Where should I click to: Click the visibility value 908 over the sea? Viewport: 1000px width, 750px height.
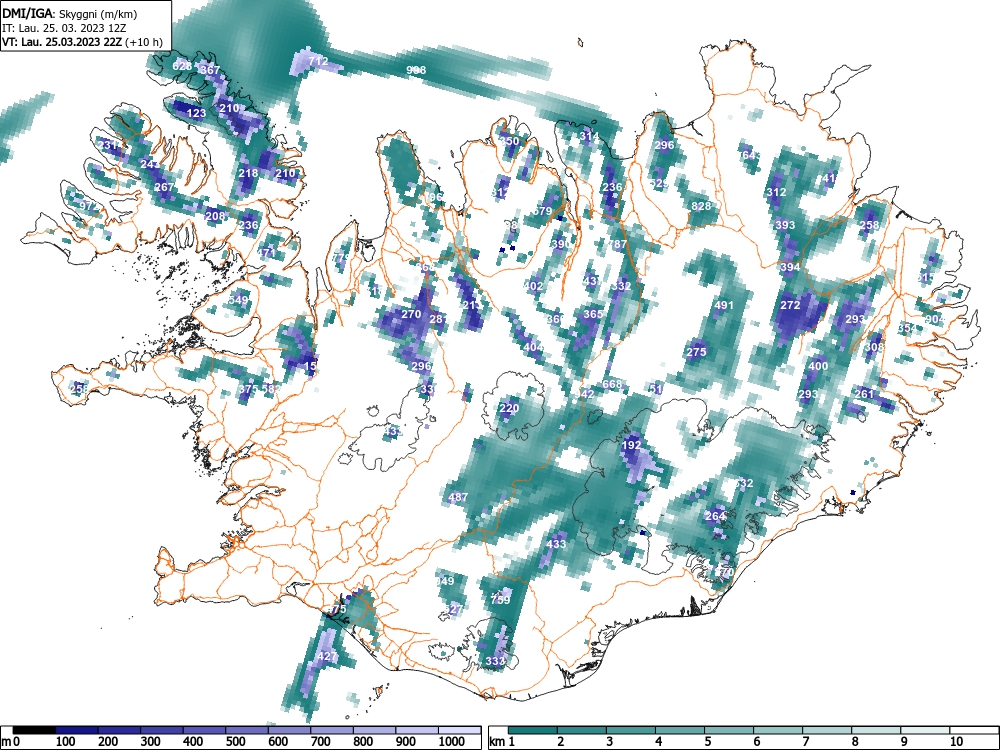416,70
